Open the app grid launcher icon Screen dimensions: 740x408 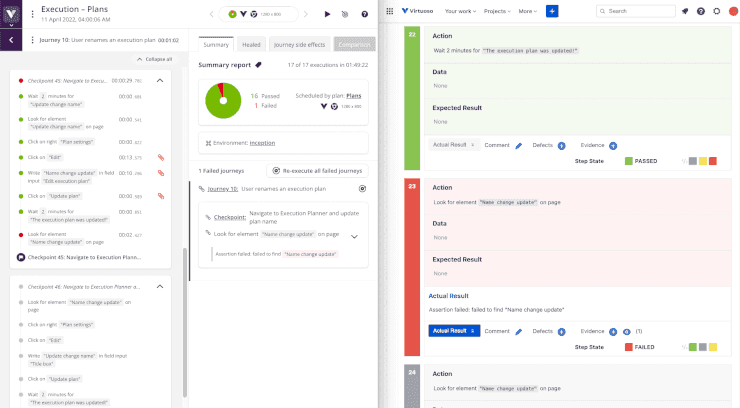click(389, 11)
